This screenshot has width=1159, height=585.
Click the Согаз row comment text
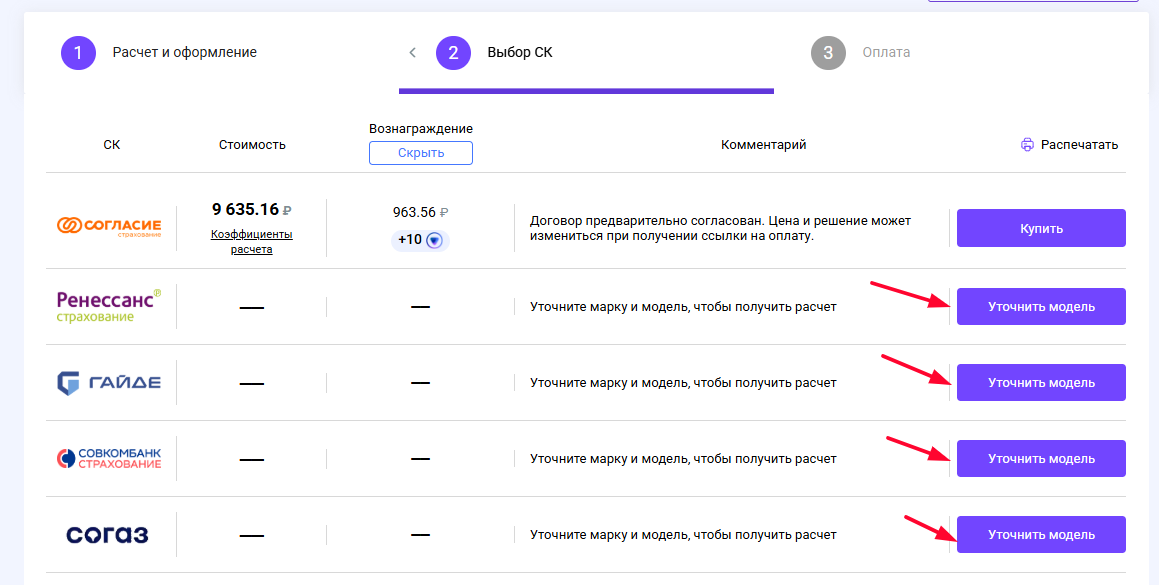683,535
